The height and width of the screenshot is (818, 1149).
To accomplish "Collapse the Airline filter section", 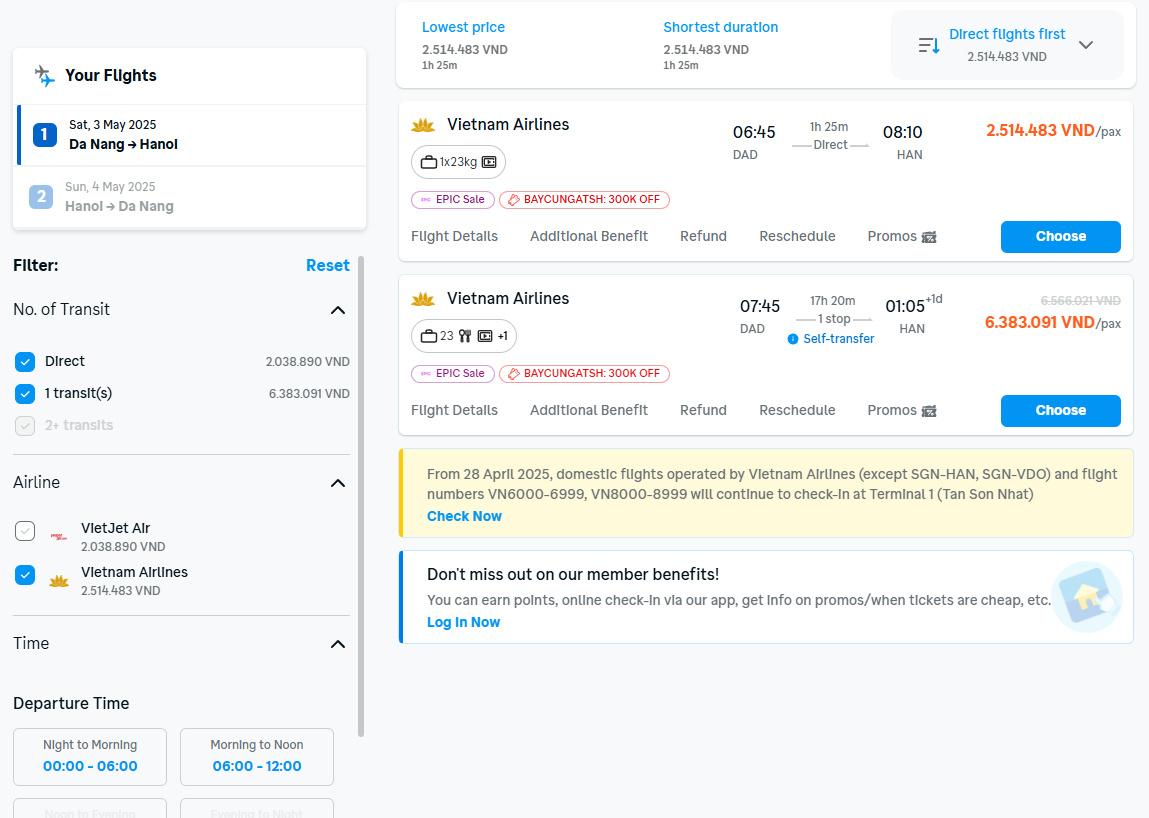I will (338, 483).
